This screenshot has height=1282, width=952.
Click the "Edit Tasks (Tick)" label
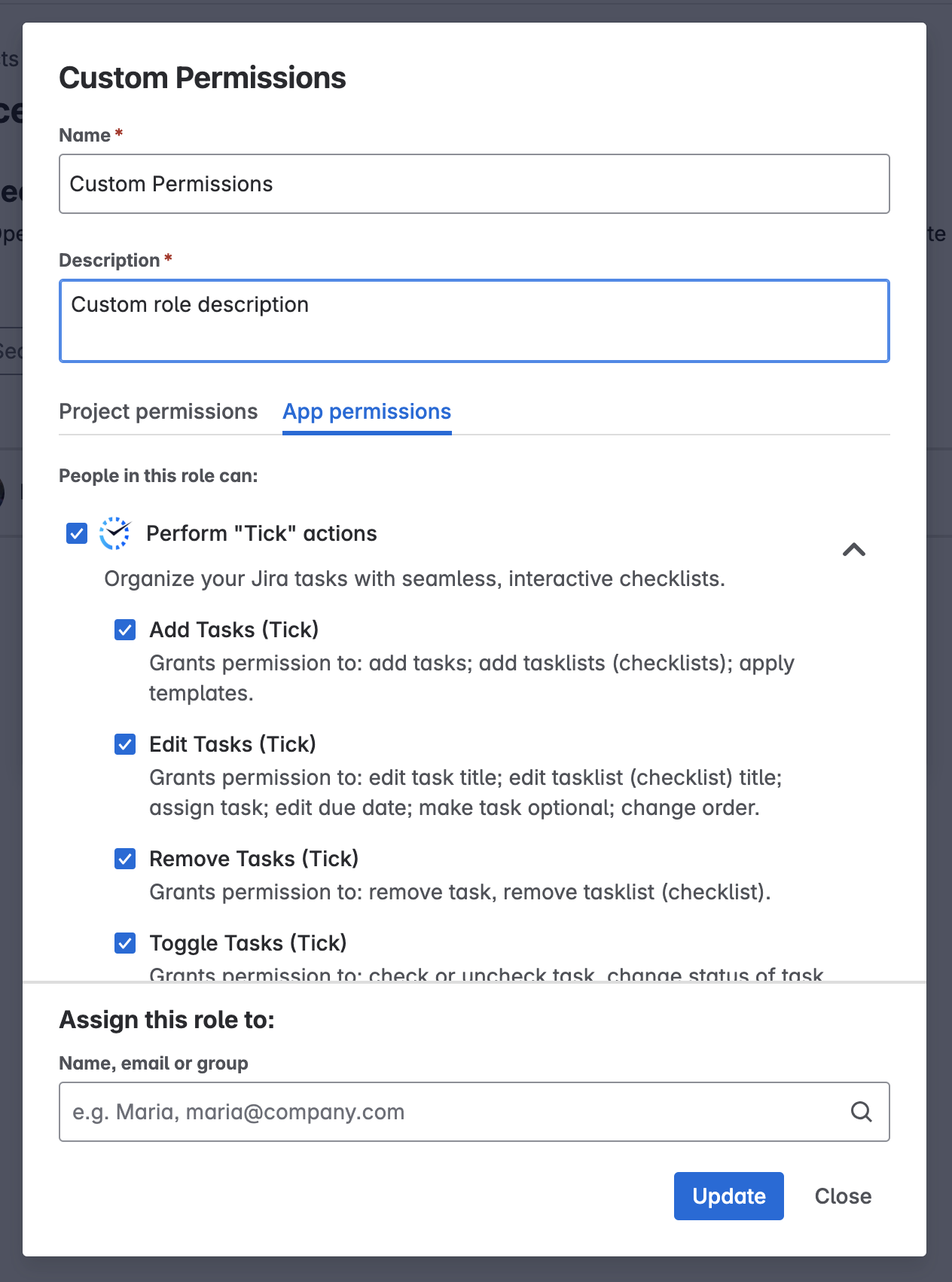233,744
